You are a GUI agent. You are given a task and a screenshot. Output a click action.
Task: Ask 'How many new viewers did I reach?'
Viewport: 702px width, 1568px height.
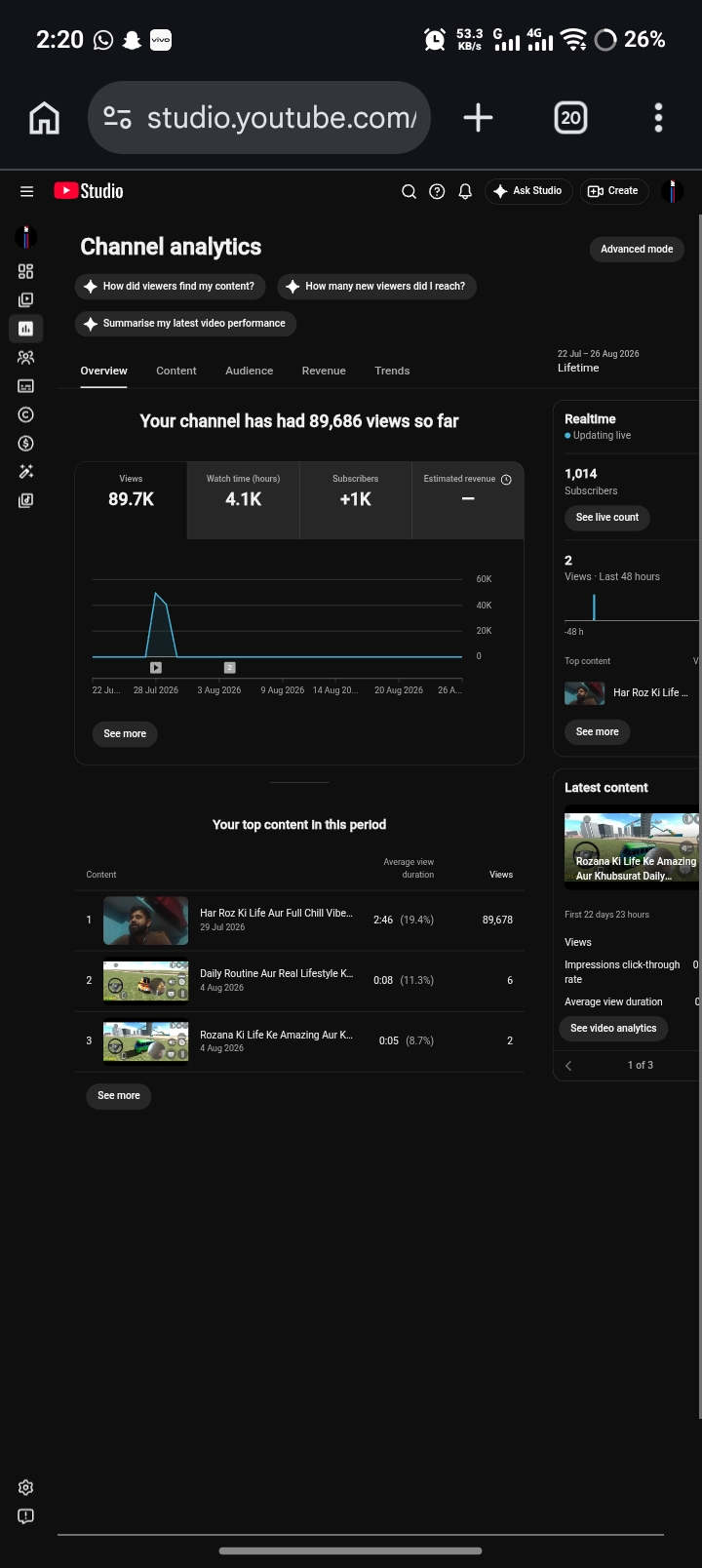click(377, 287)
